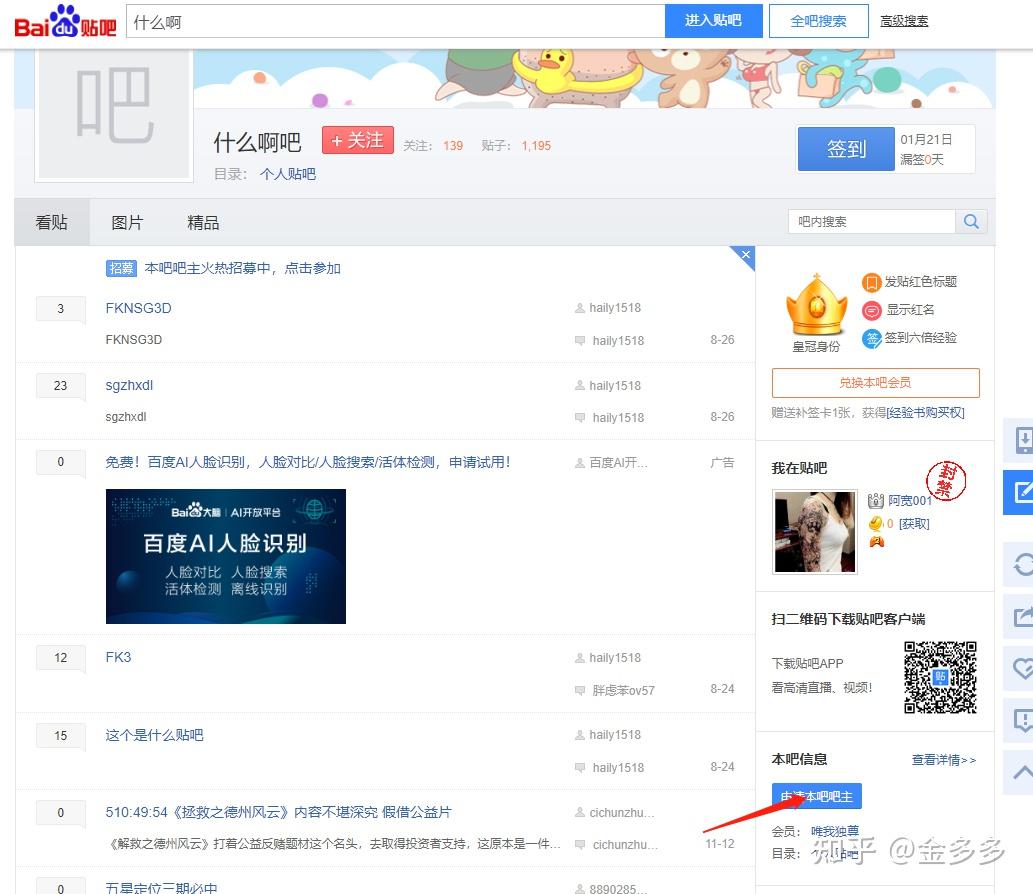Click the golden crown 皇冠身份 icon
The height and width of the screenshot is (894, 1033).
[816, 306]
